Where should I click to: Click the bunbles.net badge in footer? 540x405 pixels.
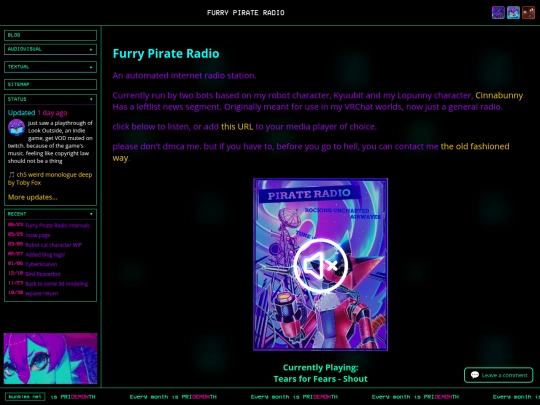click(x=25, y=397)
